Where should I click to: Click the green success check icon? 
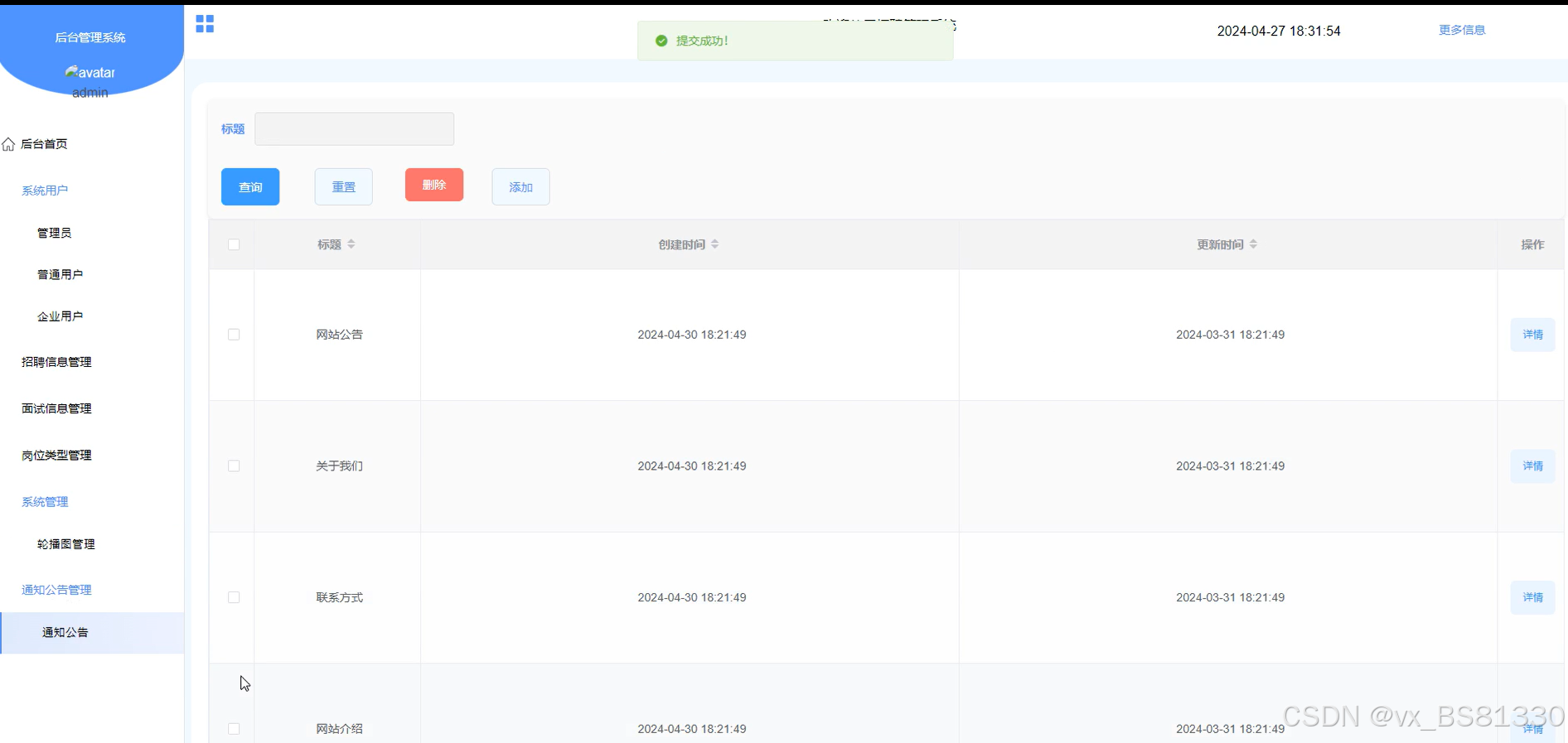tap(661, 41)
